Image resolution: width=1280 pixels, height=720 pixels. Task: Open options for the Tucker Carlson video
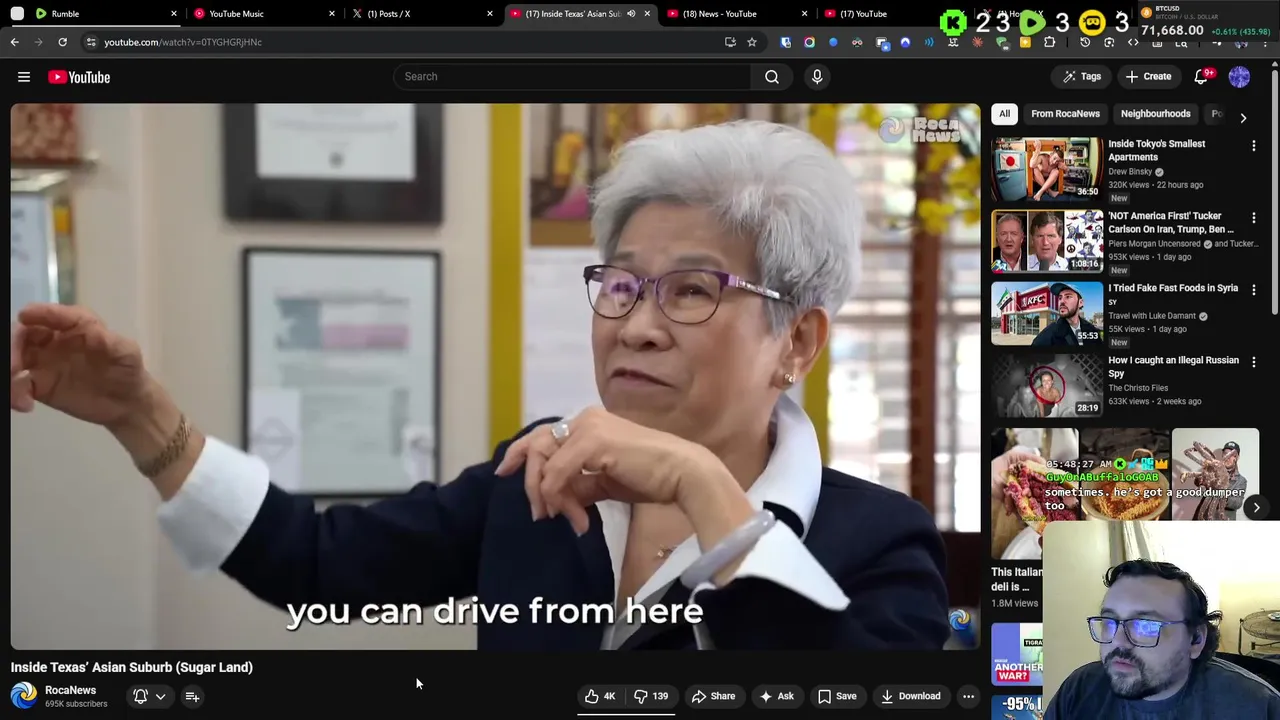click(1254, 218)
